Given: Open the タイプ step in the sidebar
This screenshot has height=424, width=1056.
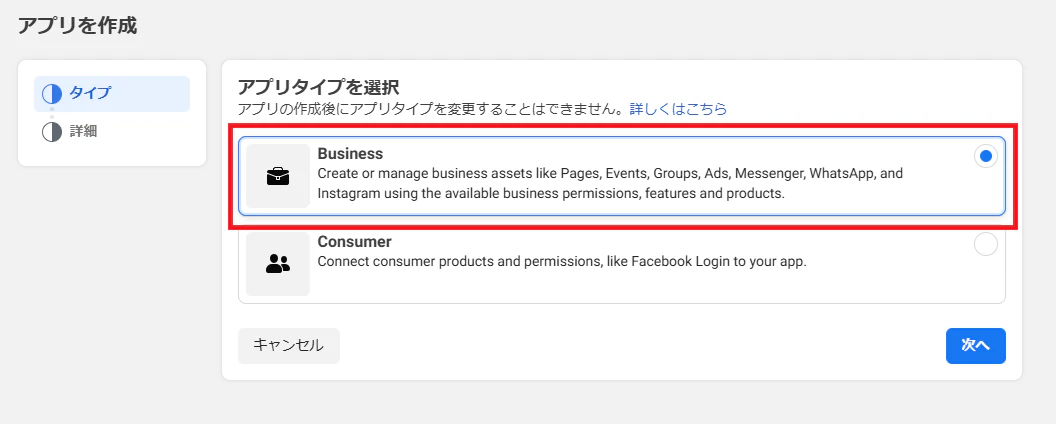Looking at the screenshot, I should [x=112, y=94].
